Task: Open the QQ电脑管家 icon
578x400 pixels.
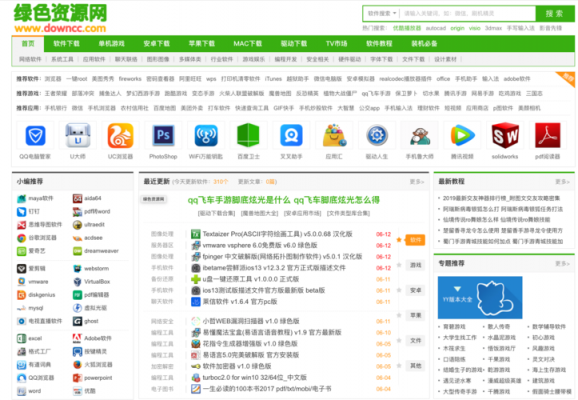Action: pos(35,136)
